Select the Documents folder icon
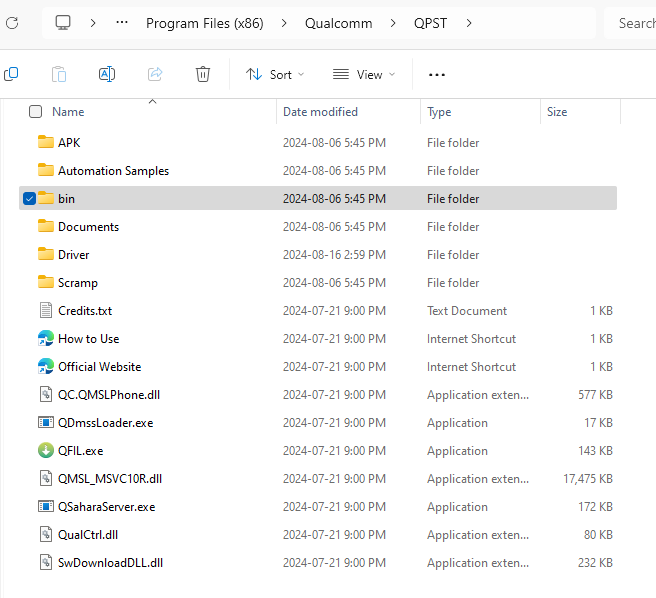 pyautogui.click(x=46, y=226)
